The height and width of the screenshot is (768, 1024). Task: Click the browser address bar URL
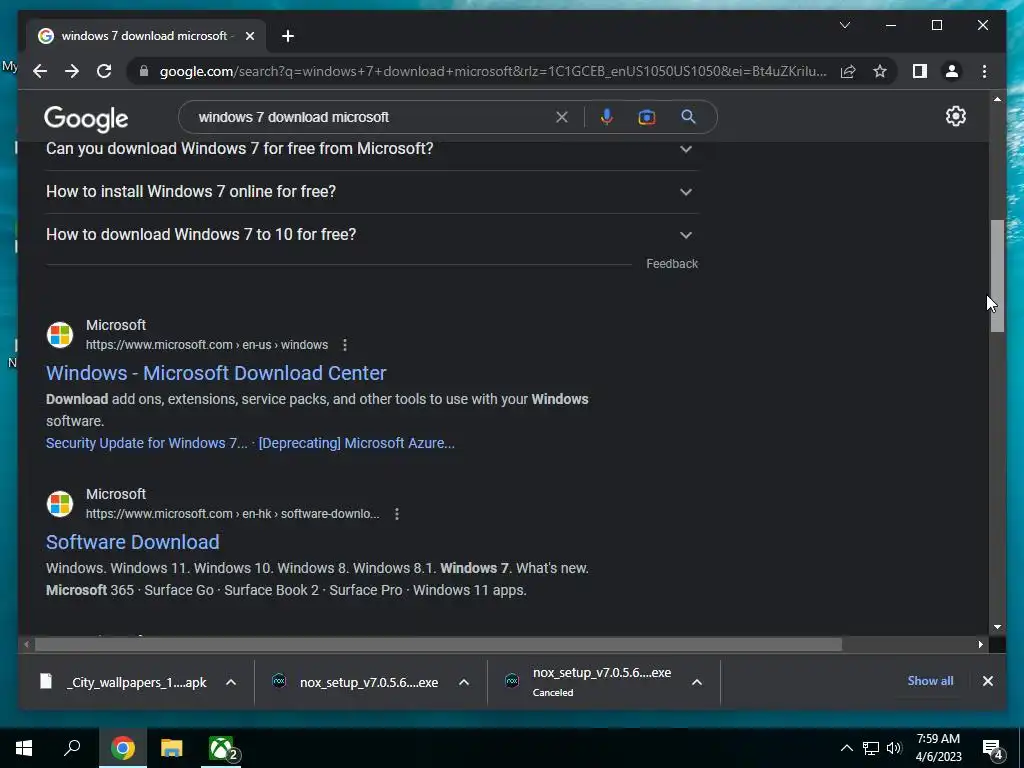(493, 71)
